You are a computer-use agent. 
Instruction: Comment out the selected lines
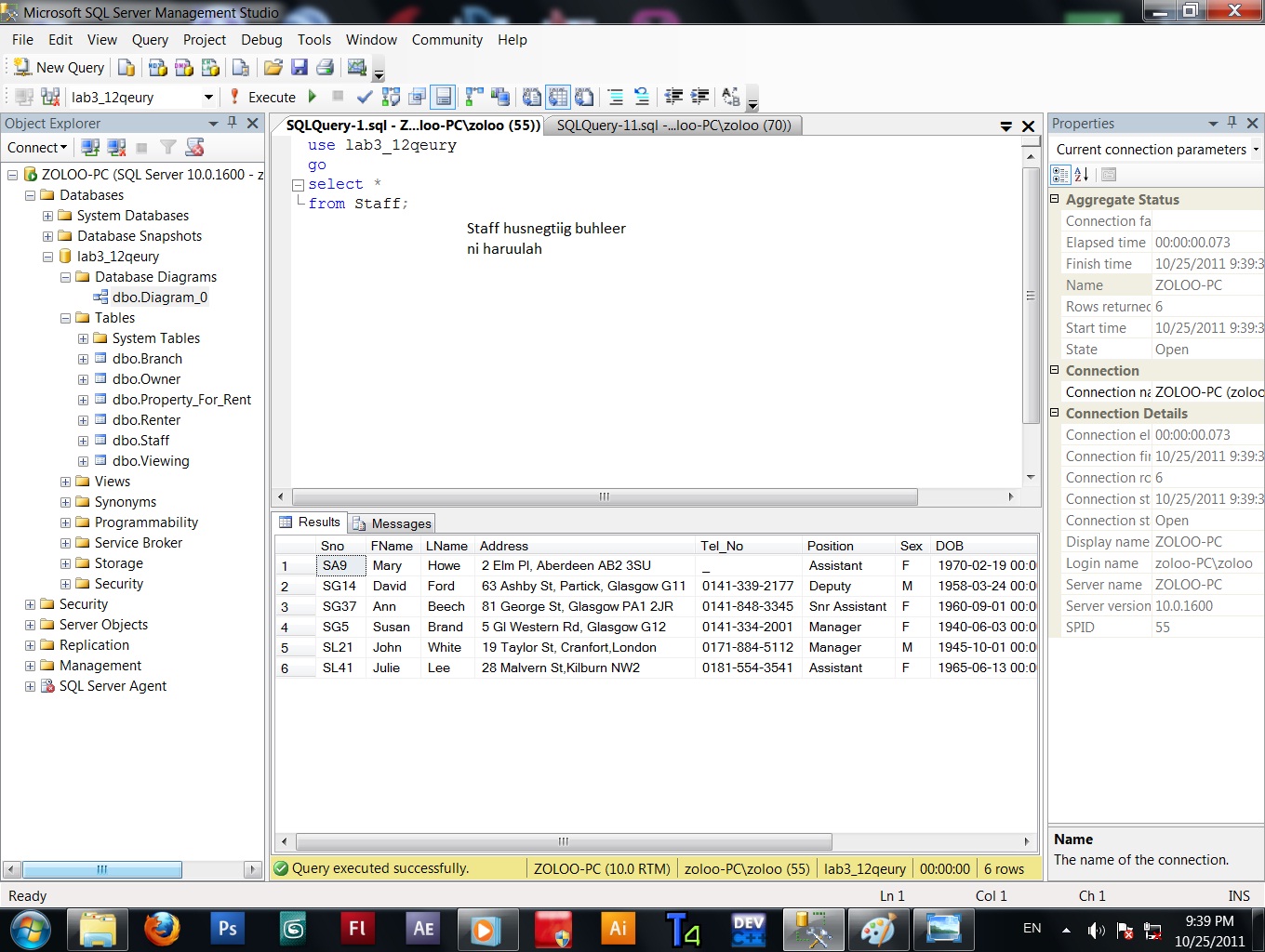pyautogui.click(x=615, y=97)
